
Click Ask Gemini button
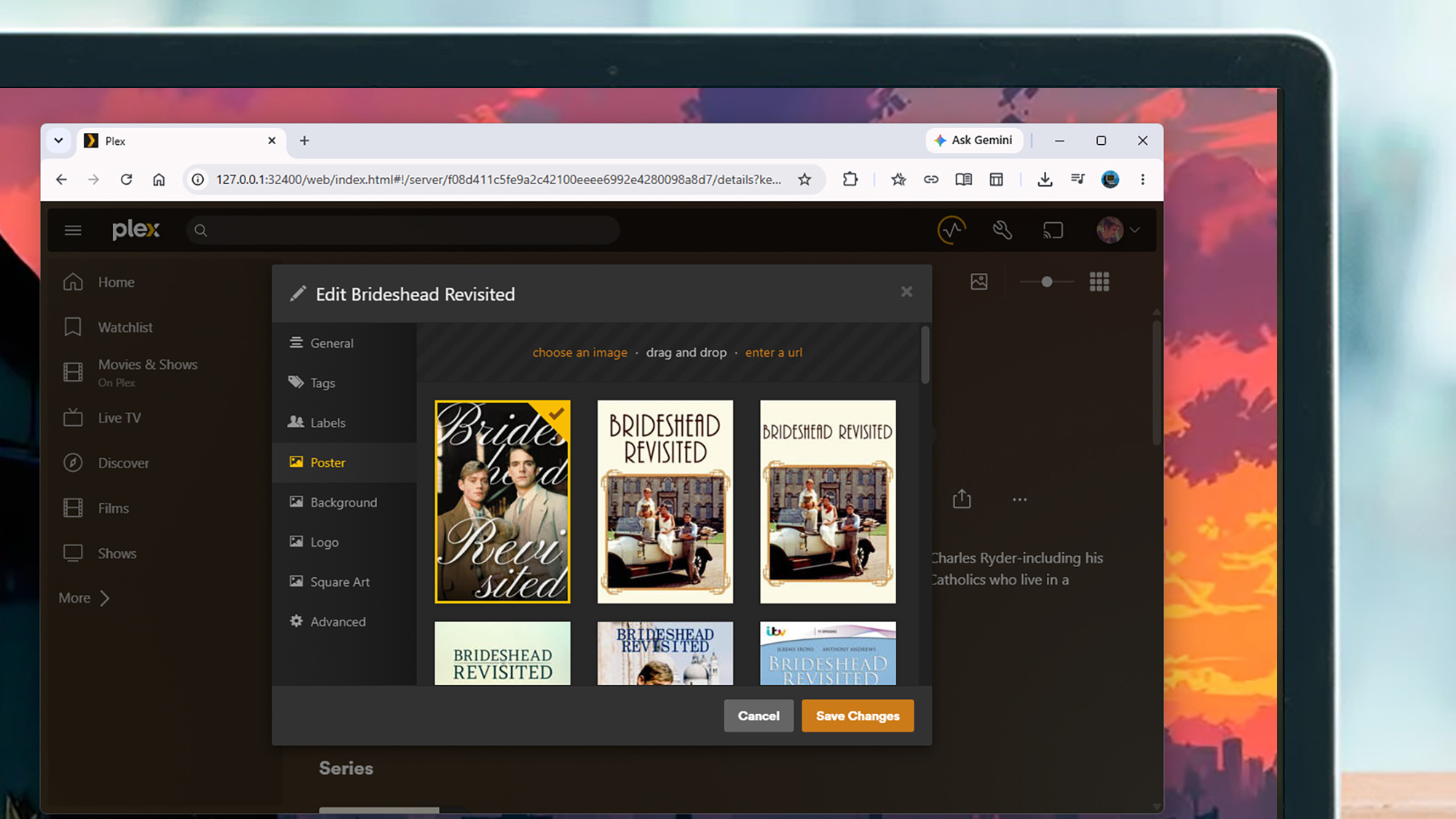[973, 140]
